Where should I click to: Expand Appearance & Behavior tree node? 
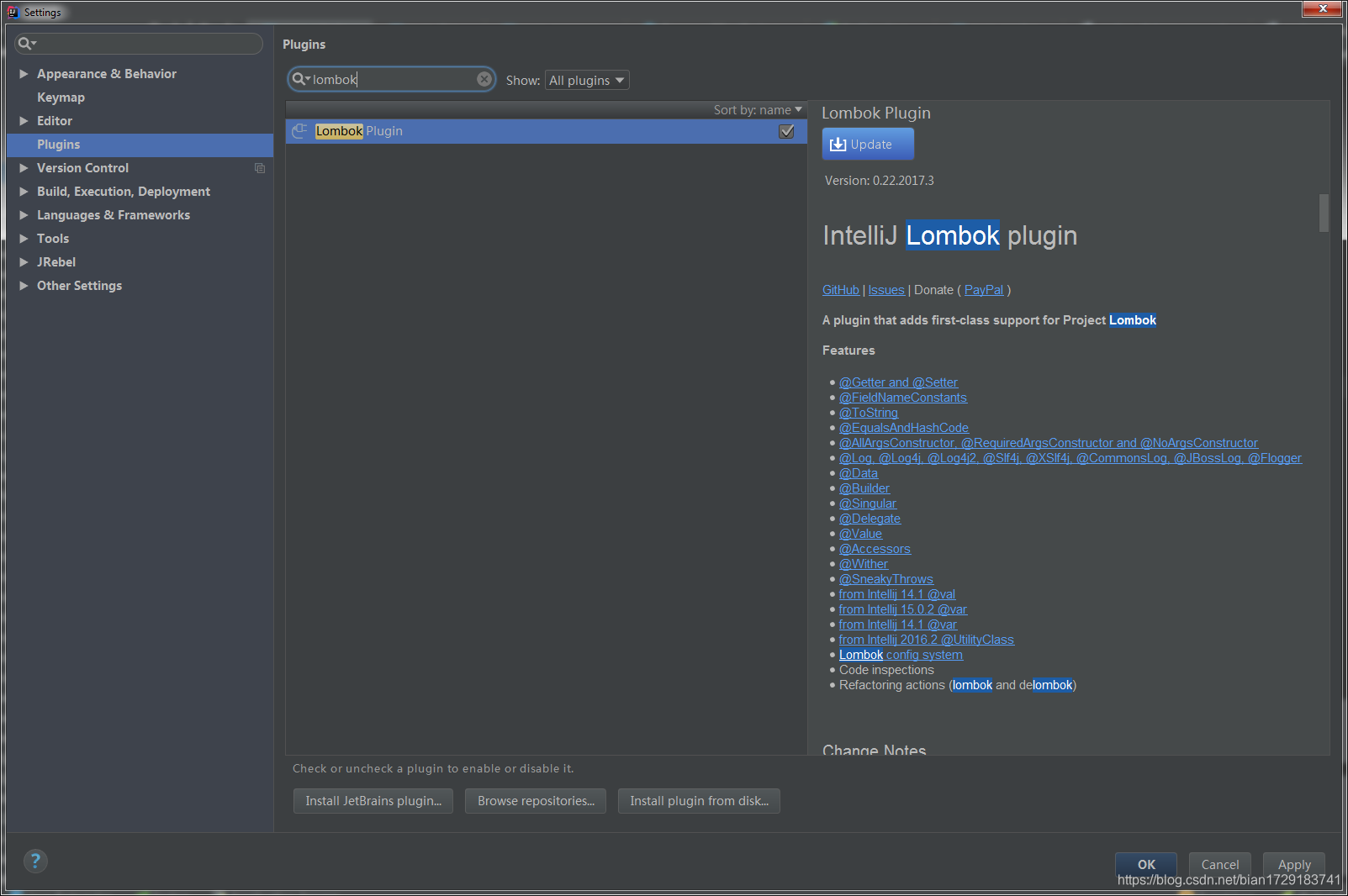coord(24,74)
